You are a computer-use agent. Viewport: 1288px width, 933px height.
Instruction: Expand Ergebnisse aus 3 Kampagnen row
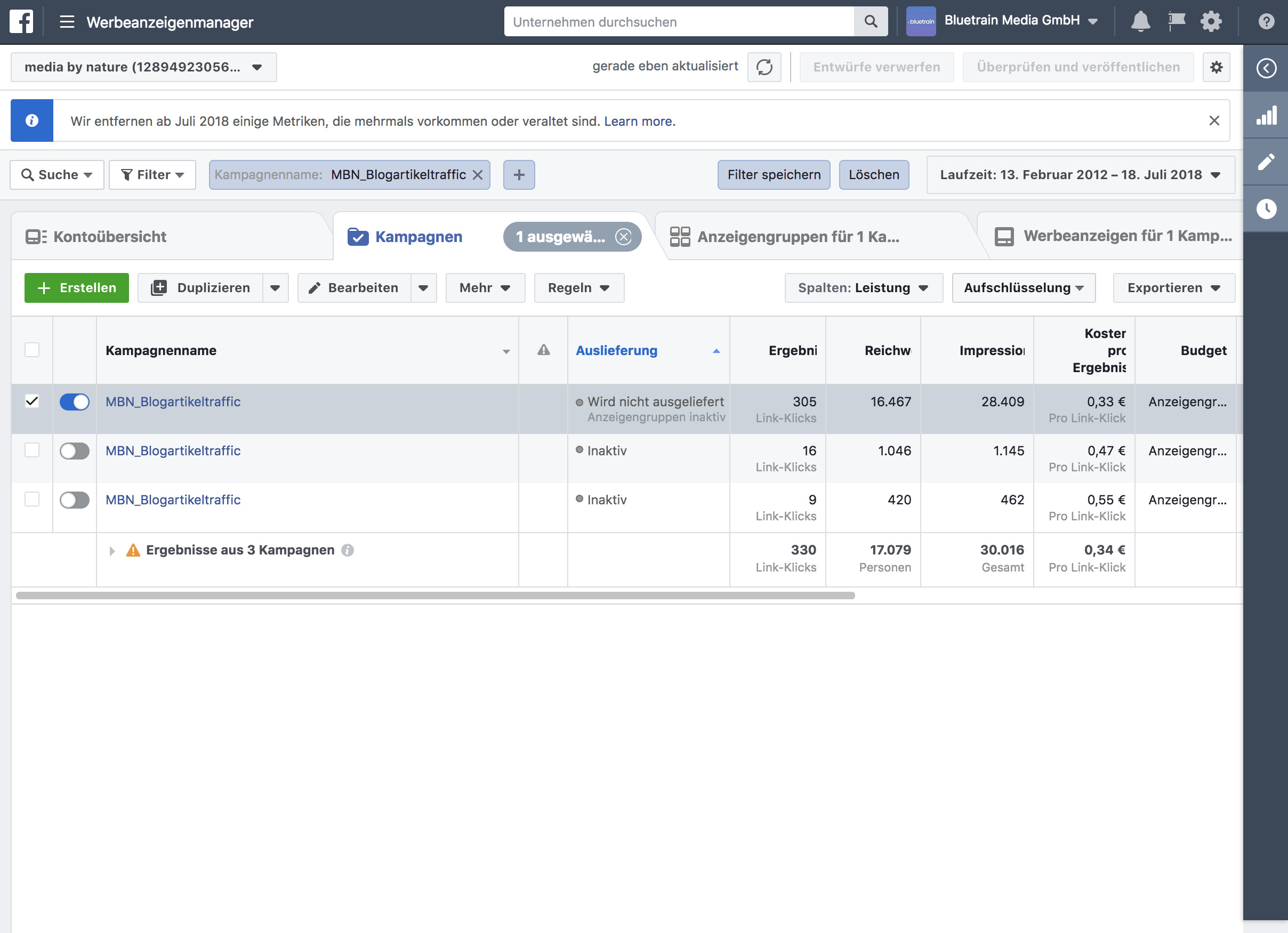(112, 550)
